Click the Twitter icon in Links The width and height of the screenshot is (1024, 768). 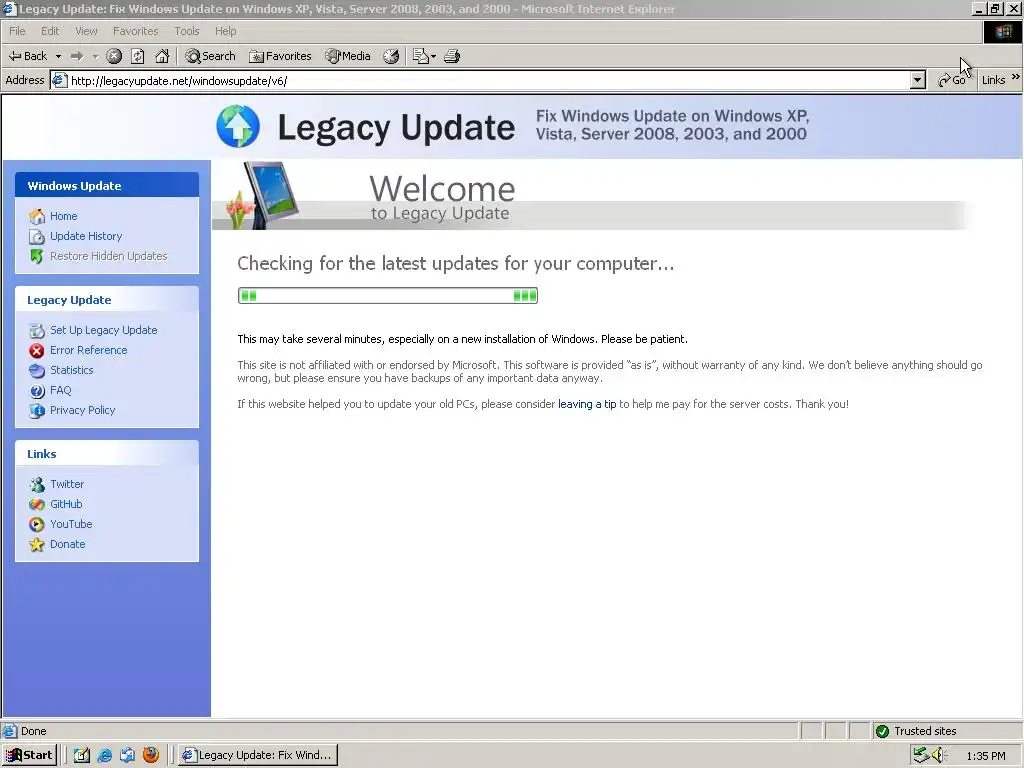(x=37, y=485)
